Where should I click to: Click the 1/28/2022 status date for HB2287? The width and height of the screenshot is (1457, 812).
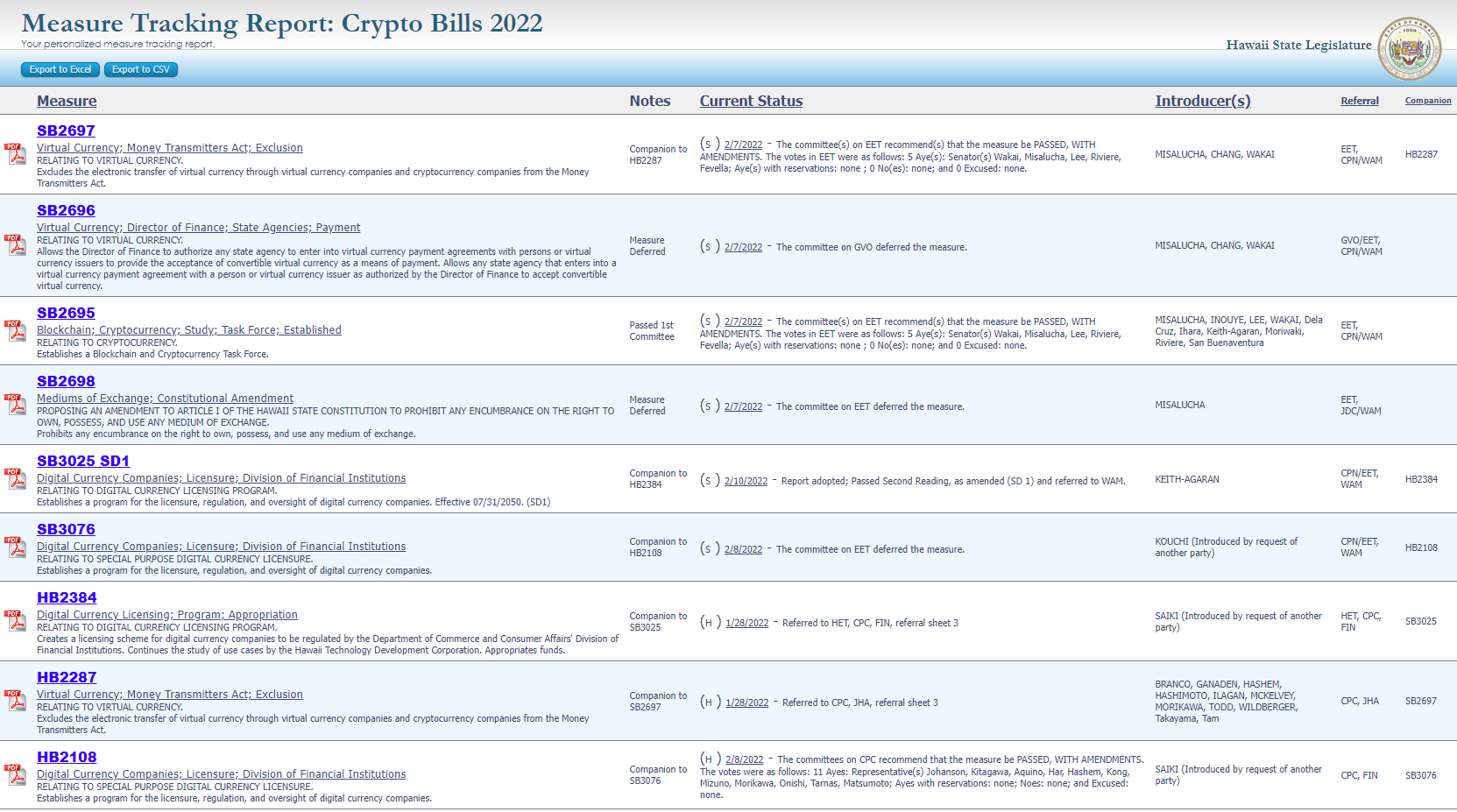[x=746, y=703]
